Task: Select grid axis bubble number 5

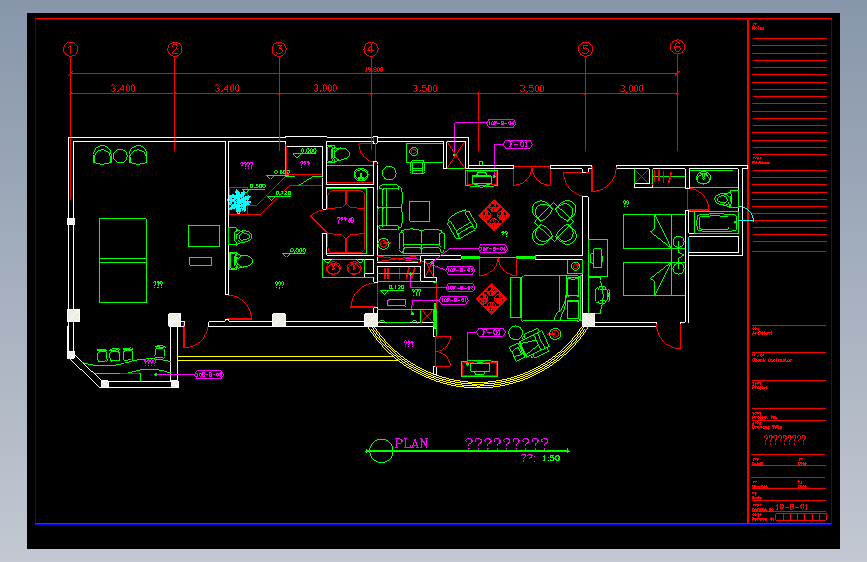Action: 586,49
